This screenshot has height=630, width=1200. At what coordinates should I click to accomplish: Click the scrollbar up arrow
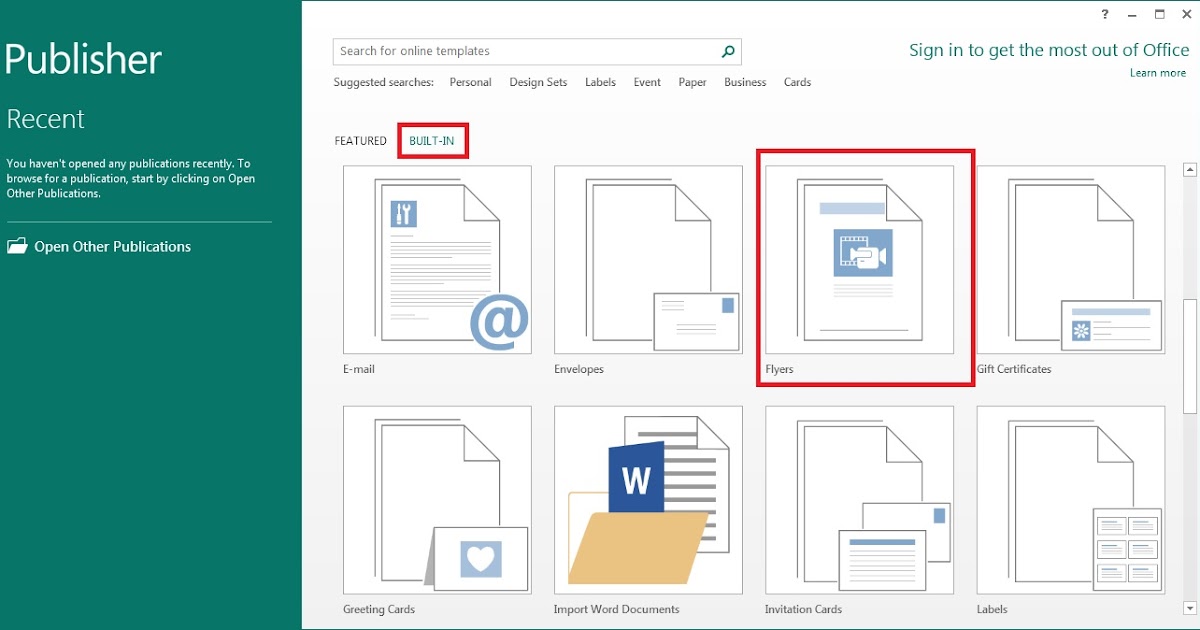click(x=1190, y=170)
